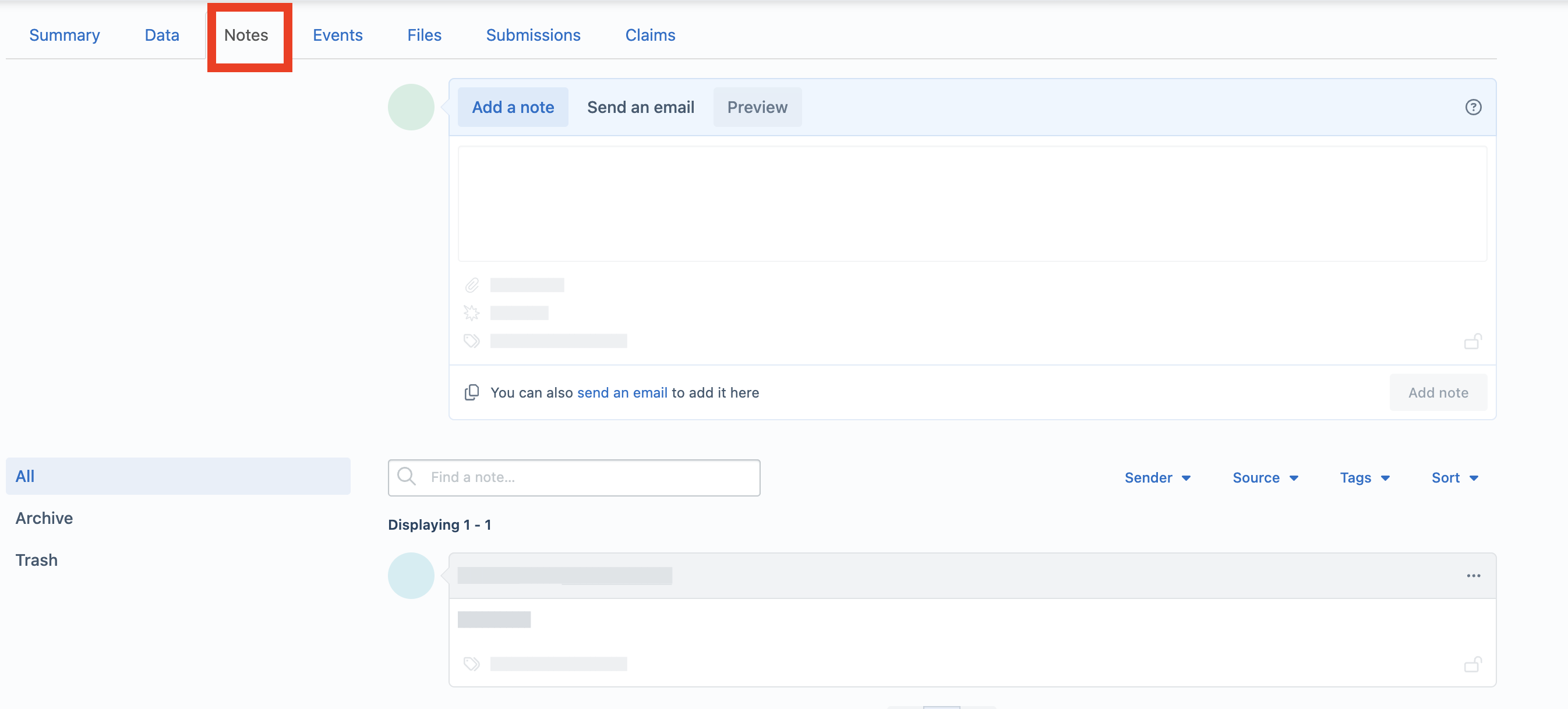
Task: Open the three-dots menu on the note
Action: point(1473,575)
